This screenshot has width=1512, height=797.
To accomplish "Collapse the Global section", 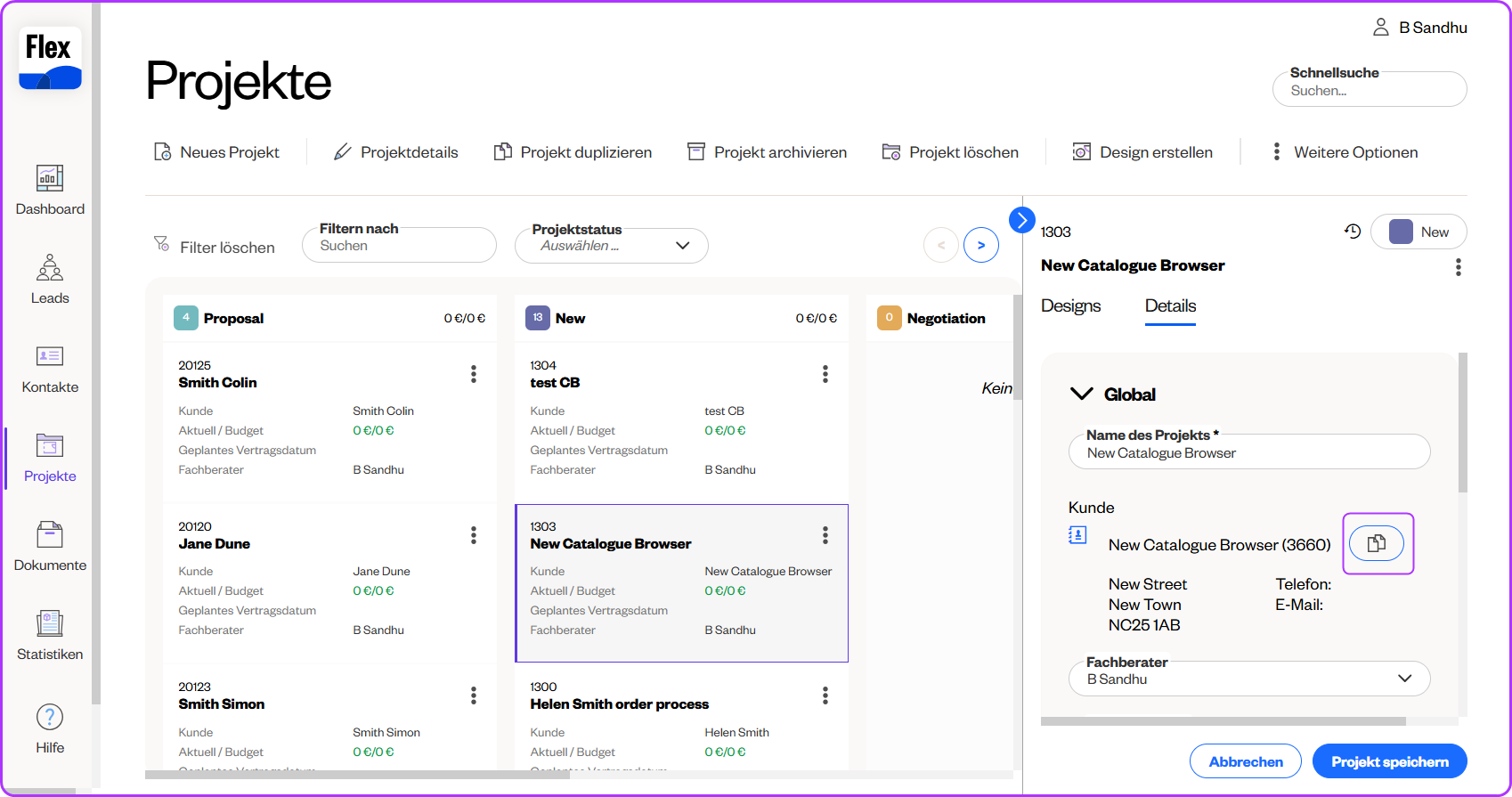I will point(1081,394).
